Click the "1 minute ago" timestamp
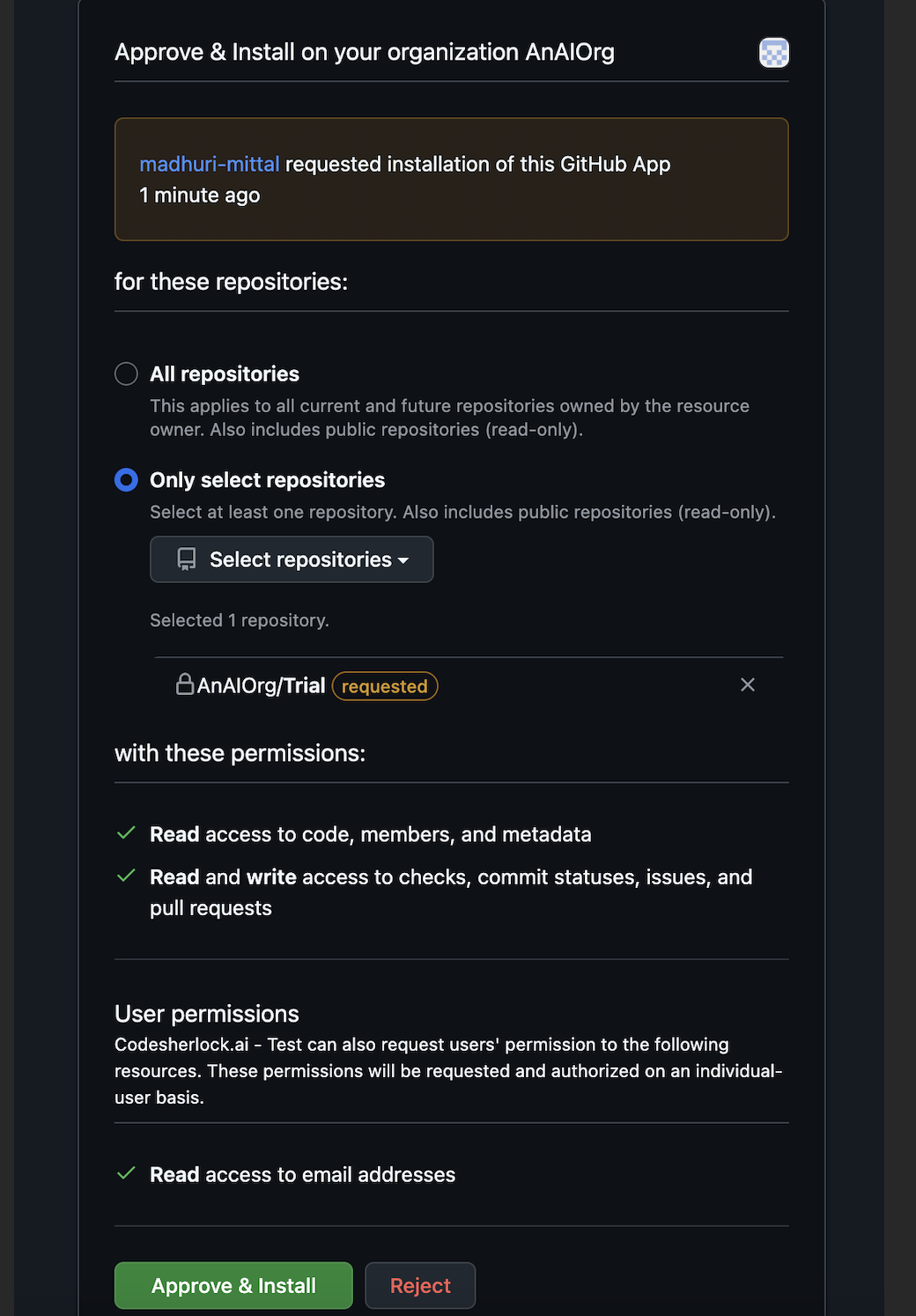The width and height of the screenshot is (916, 1316). [200, 196]
